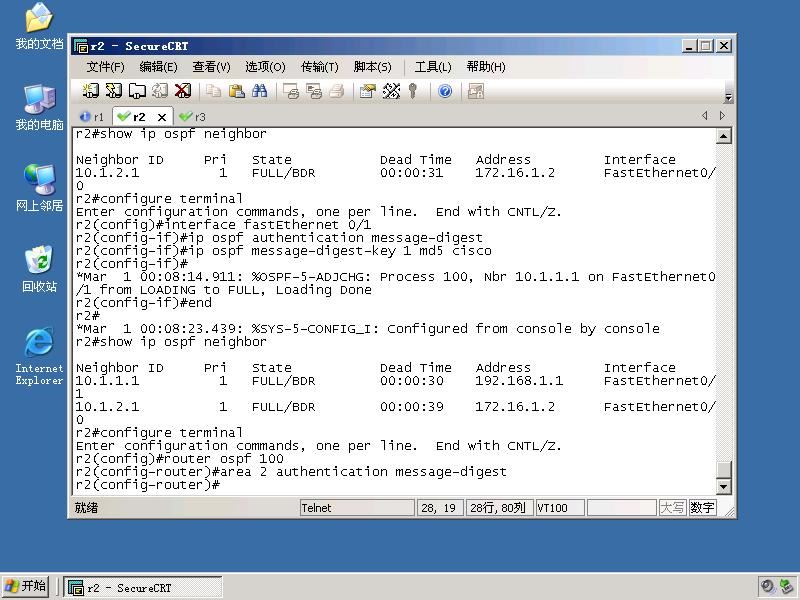The height and width of the screenshot is (600, 800).
Task: Open 查看(V) menu
Action: point(211,67)
